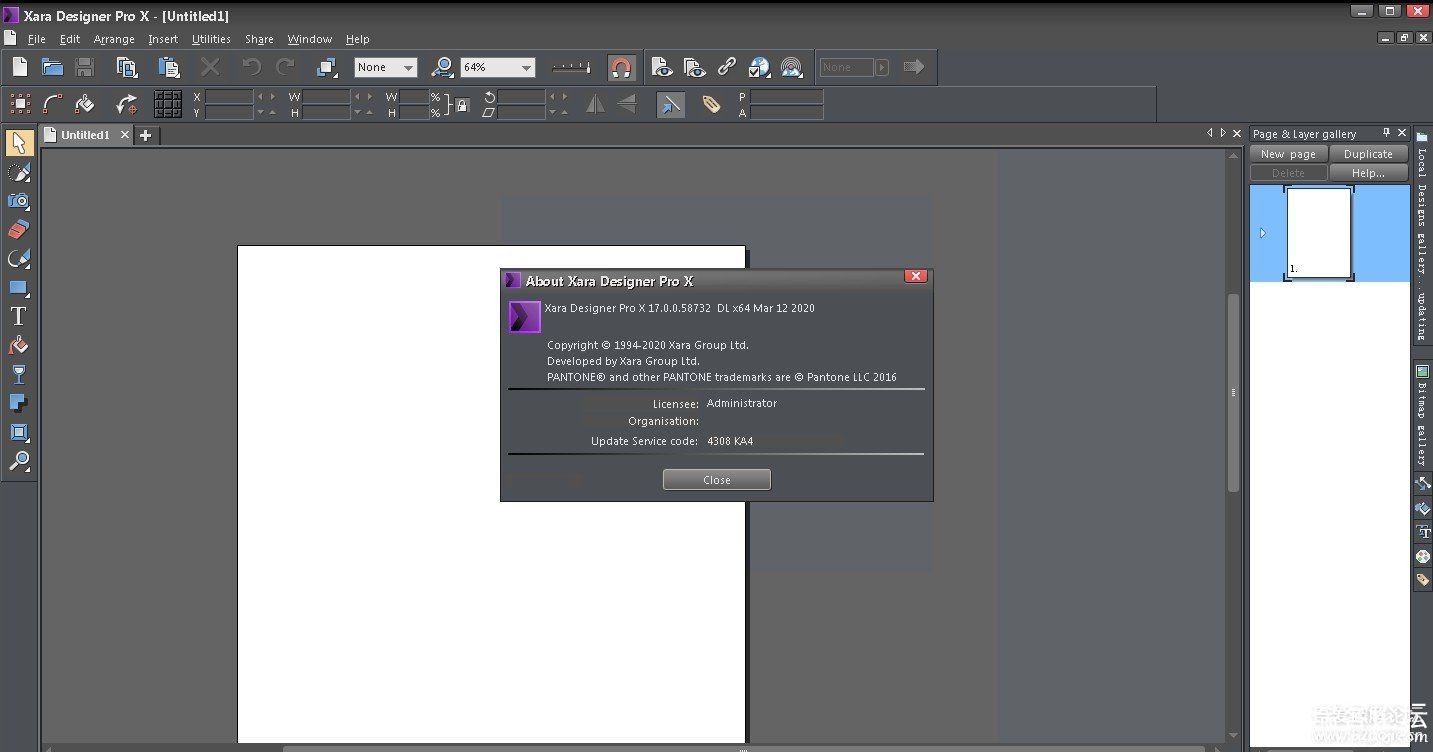1433x752 pixels.
Task: Toggle the highlighted blue arrow infobar button
Action: [671, 103]
